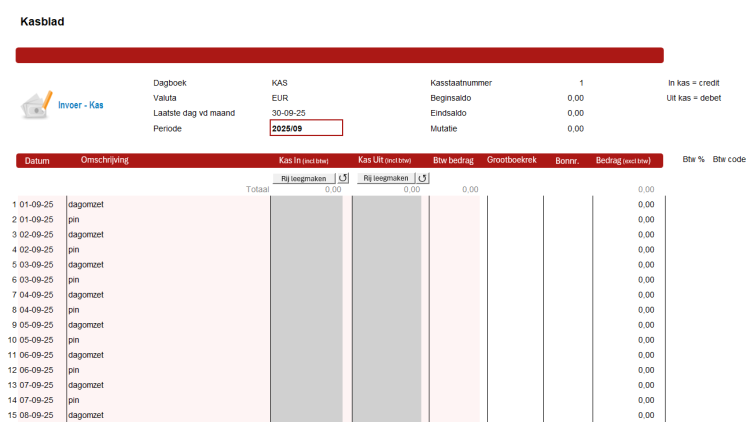
Task: Click description 'dagomzet' in row 3
Action: tap(87, 234)
